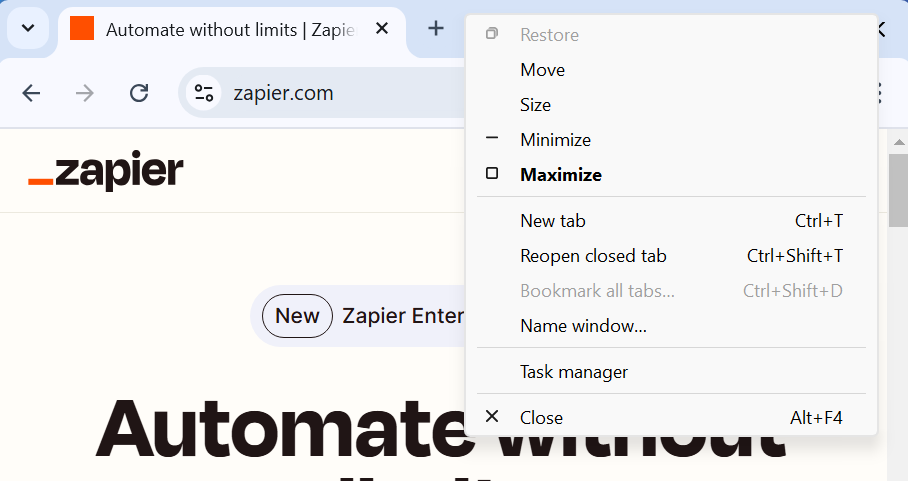Click the New badge pill
908x481 pixels.
pos(297,316)
